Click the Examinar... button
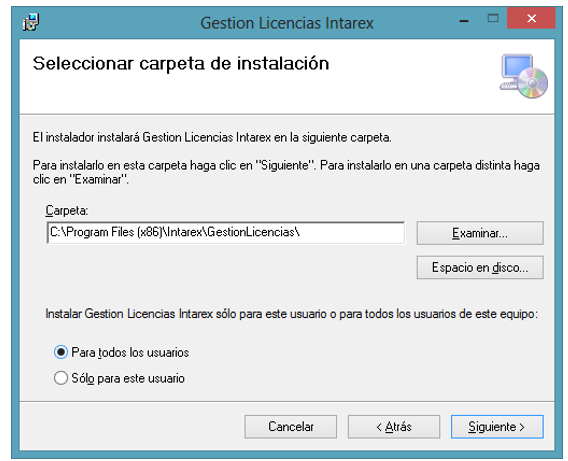568x461 pixels. [480, 233]
